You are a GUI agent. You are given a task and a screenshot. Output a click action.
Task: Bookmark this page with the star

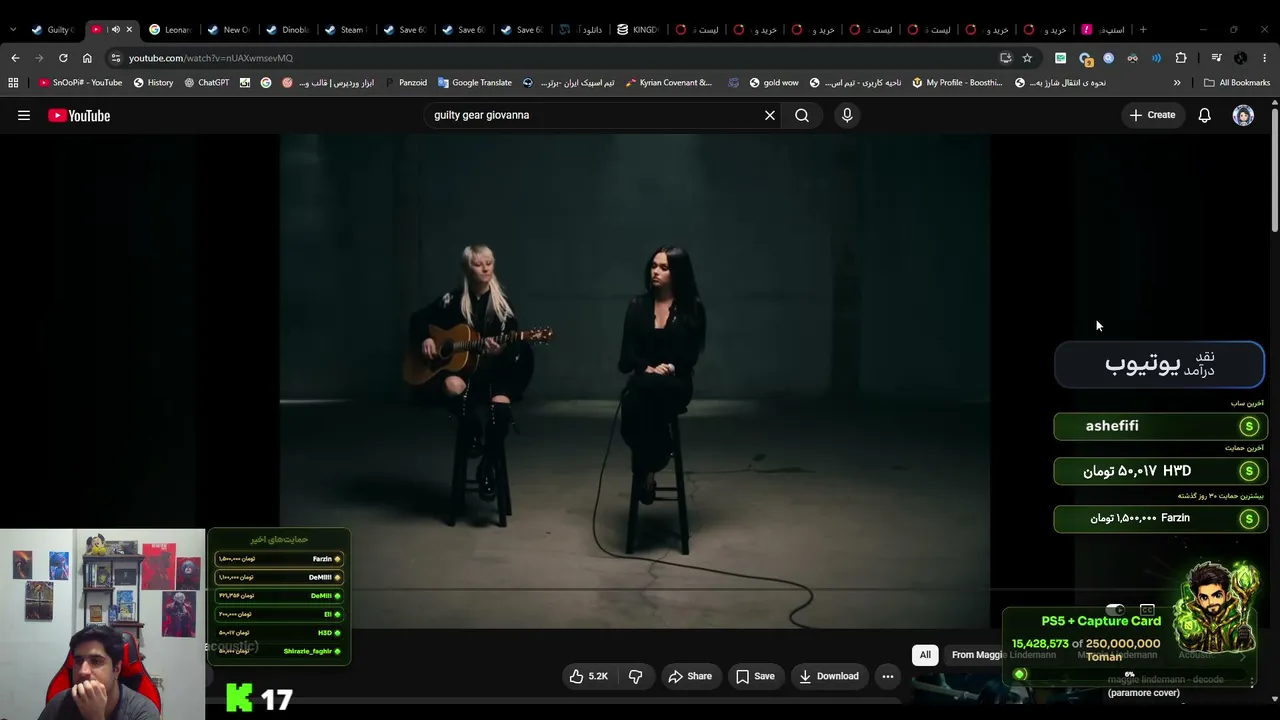click(x=1027, y=58)
